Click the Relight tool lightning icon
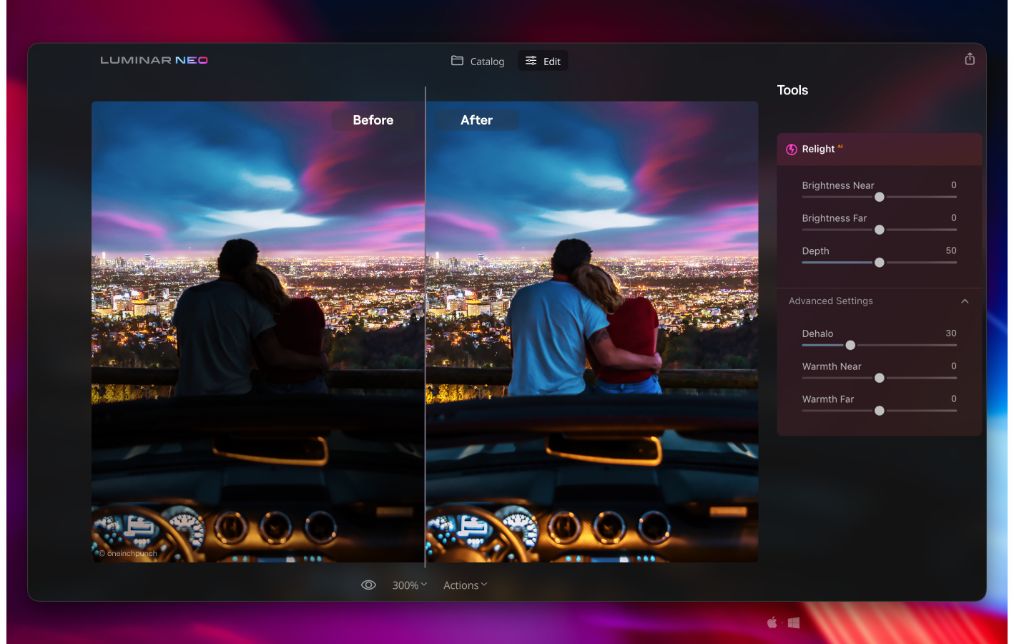 792,150
